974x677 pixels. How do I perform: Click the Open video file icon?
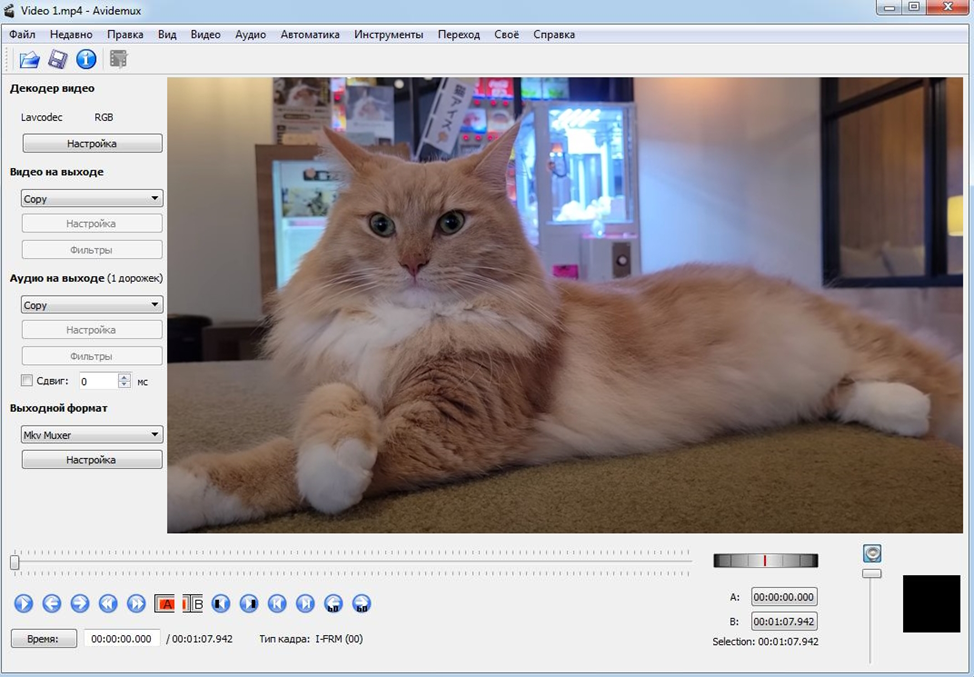tap(29, 60)
